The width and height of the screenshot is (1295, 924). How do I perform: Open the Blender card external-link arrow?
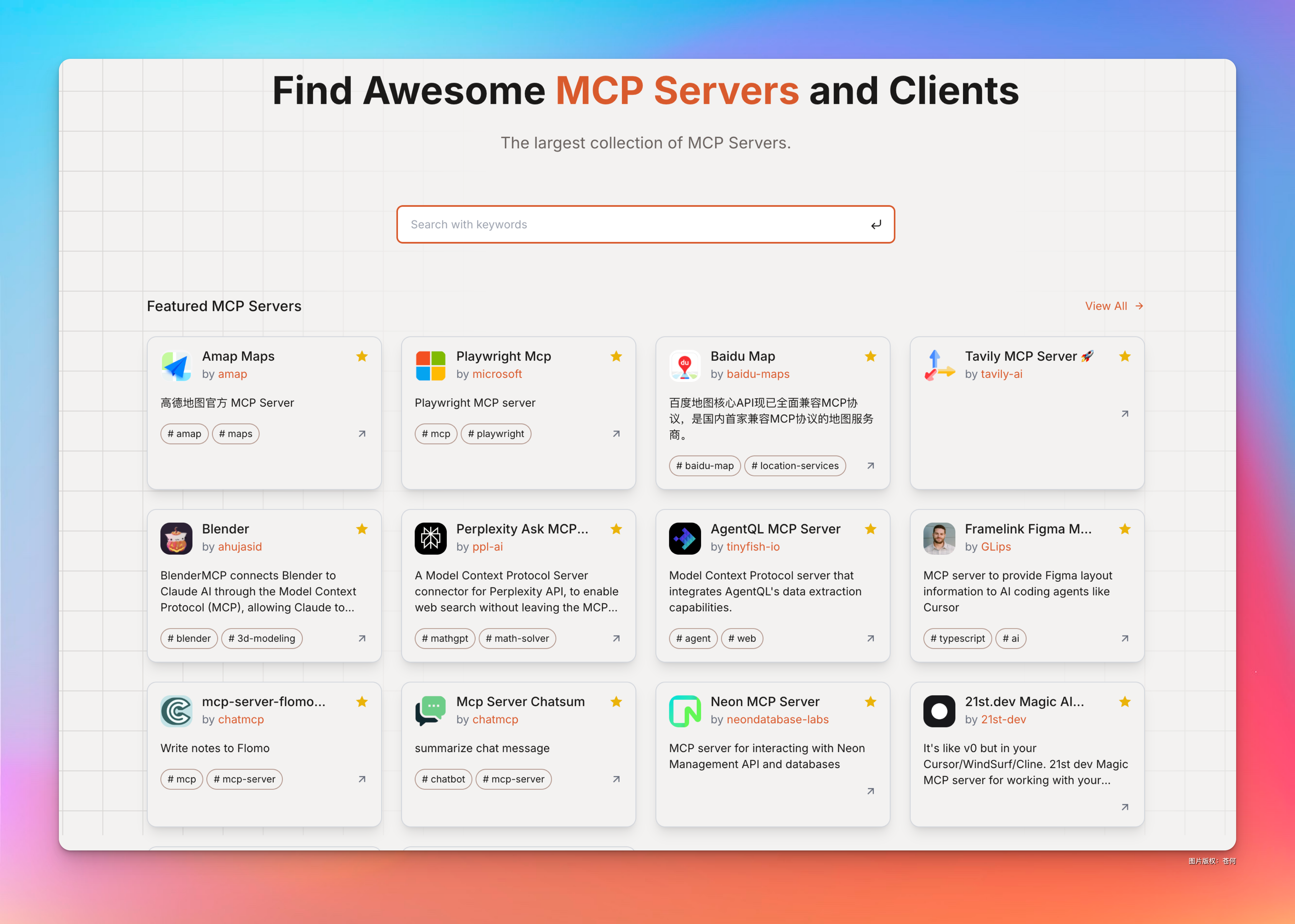(362, 638)
